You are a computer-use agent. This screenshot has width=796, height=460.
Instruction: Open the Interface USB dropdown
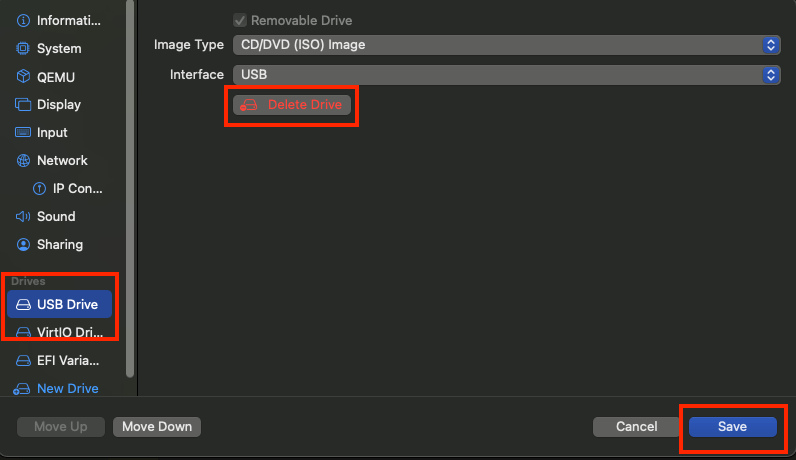(x=506, y=75)
